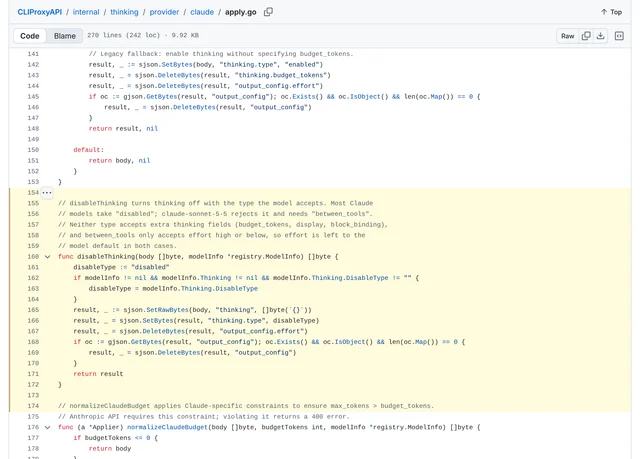Click normalizeClaudeBudget function name on line 176
This screenshot has width=640, height=459.
(167, 427)
